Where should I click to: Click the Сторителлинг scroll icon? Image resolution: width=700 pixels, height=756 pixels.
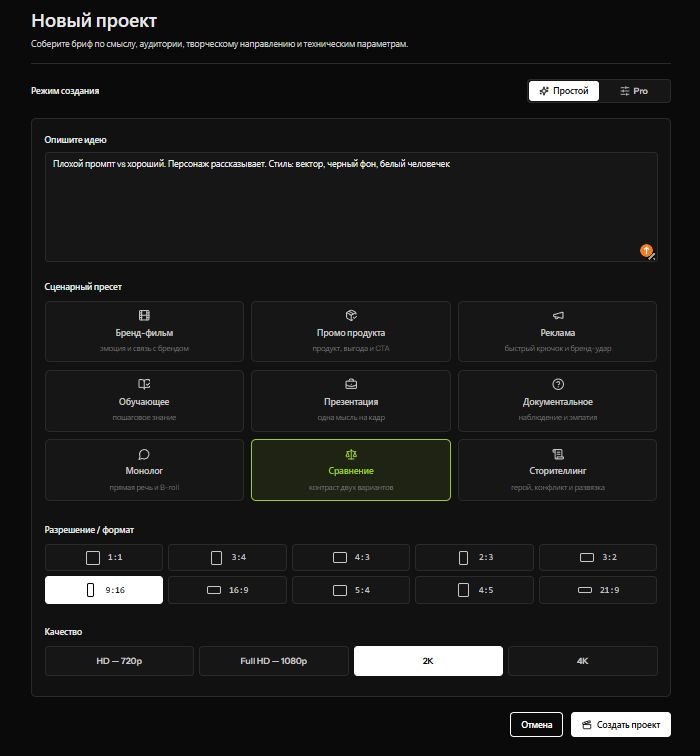[558, 454]
